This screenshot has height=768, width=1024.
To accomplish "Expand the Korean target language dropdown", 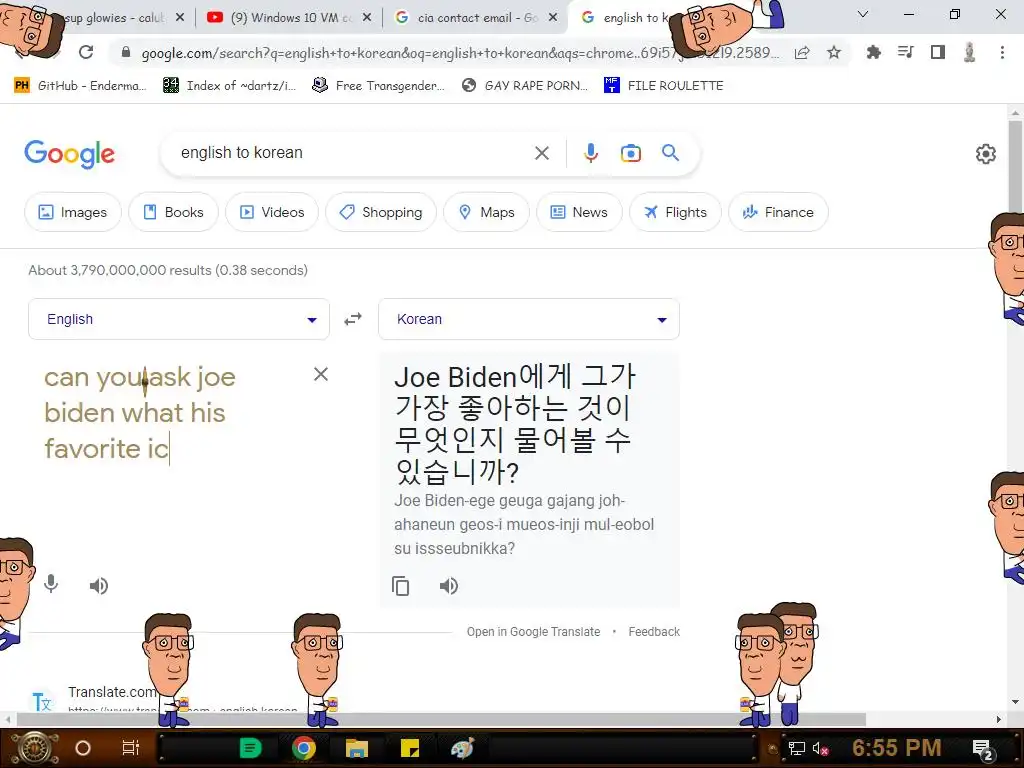I will tap(529, 319).
